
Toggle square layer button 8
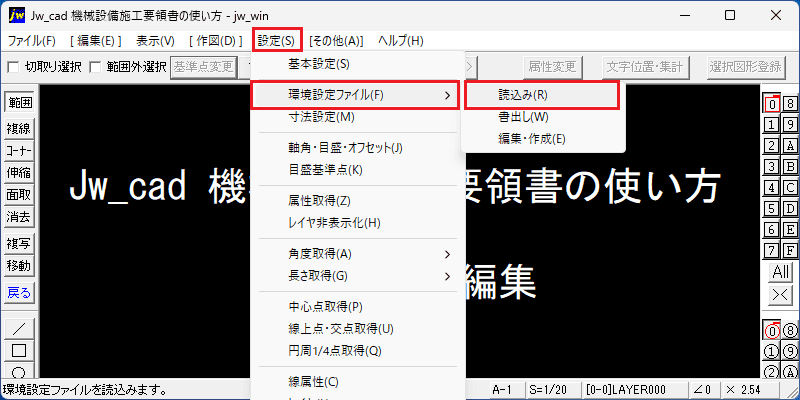tap(790, 104)
